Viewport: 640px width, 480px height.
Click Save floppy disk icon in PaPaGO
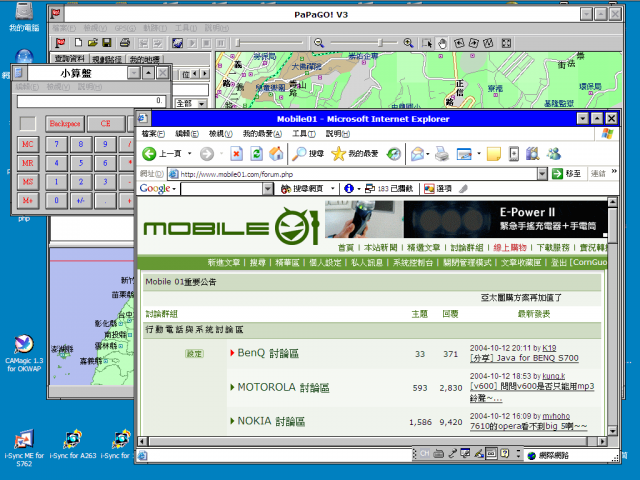pyautogui.click(x=107, y=43)
